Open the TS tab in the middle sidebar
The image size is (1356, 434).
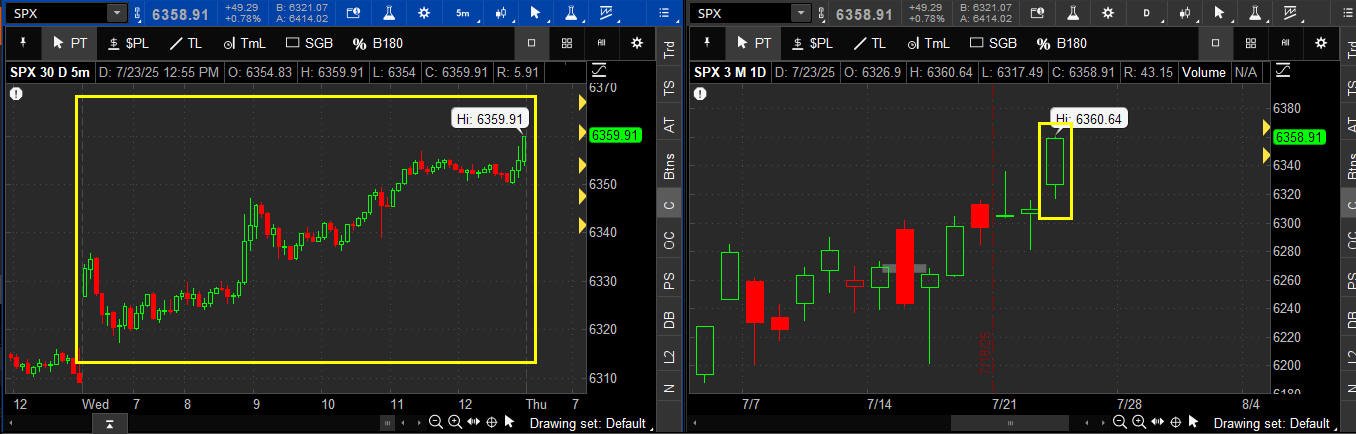coord(669,88)
